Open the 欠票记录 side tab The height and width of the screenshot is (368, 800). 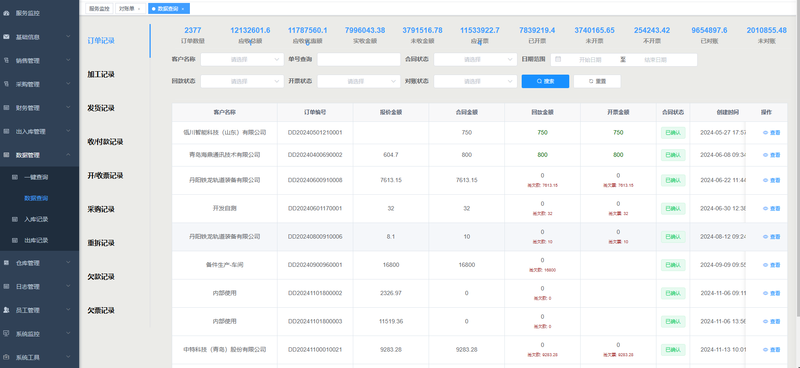[101, 310]
